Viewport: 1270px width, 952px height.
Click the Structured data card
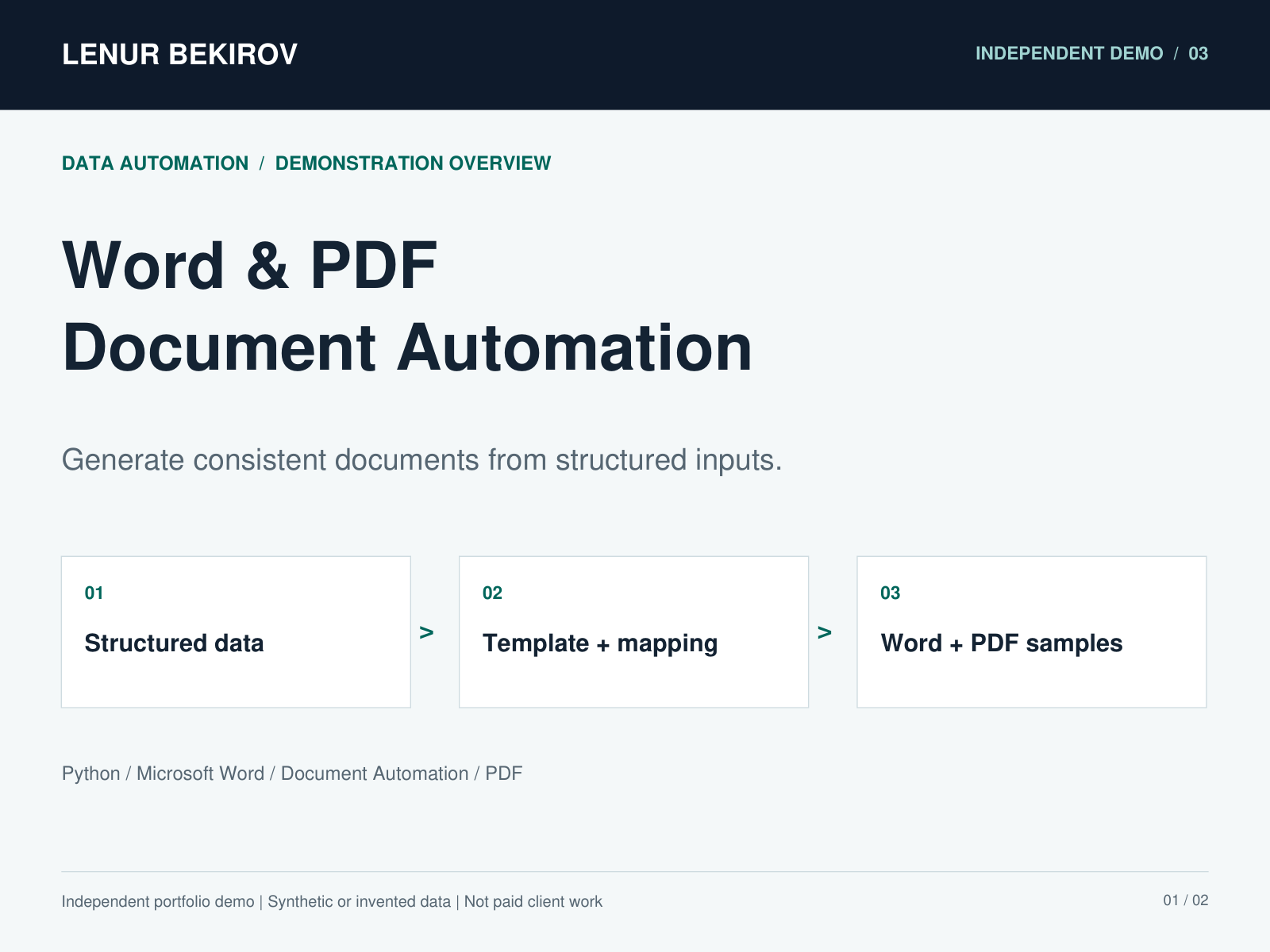pos(236,631)
